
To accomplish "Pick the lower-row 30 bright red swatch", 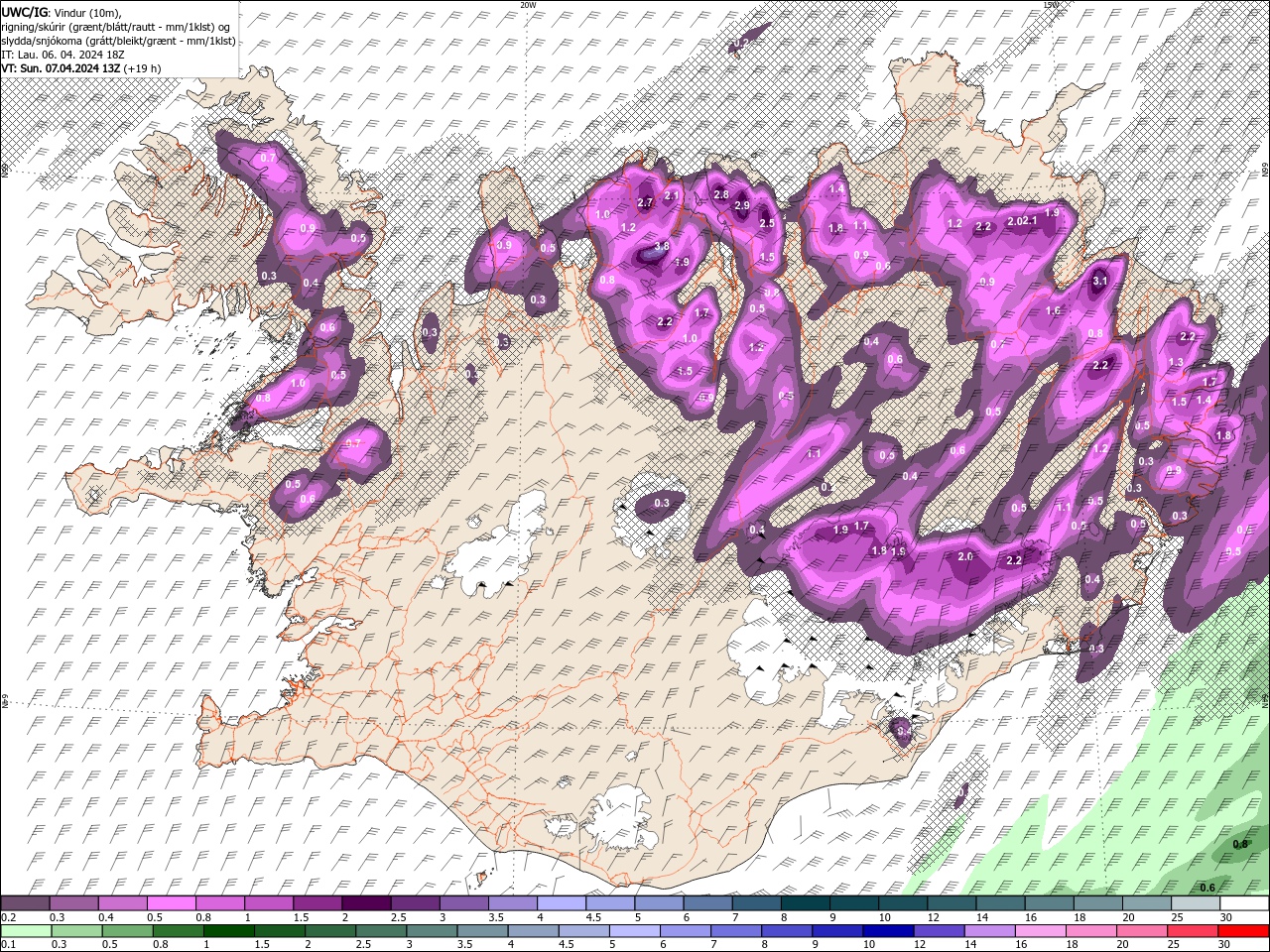I will [x=1243, y=931].
